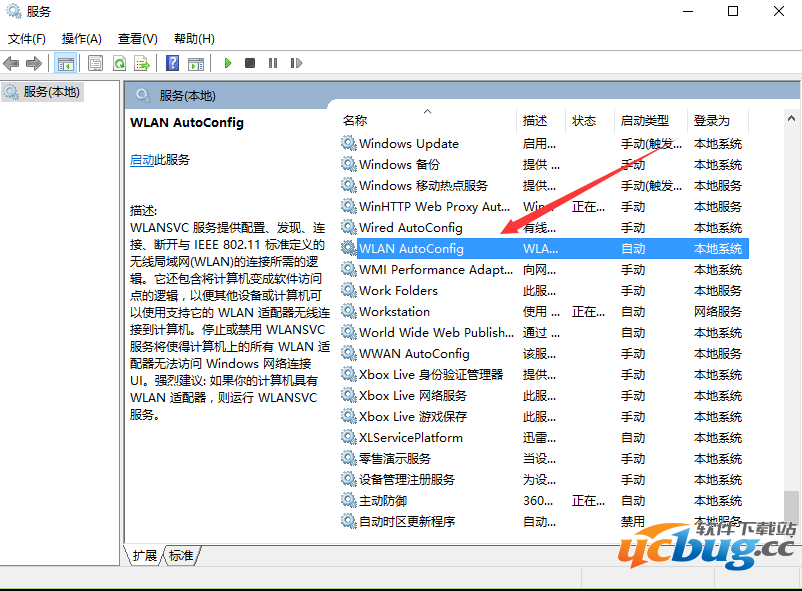Select Xbox Live 游戏保存 service
Viewport: 802px width, 591px height.
tap(413, 416)
